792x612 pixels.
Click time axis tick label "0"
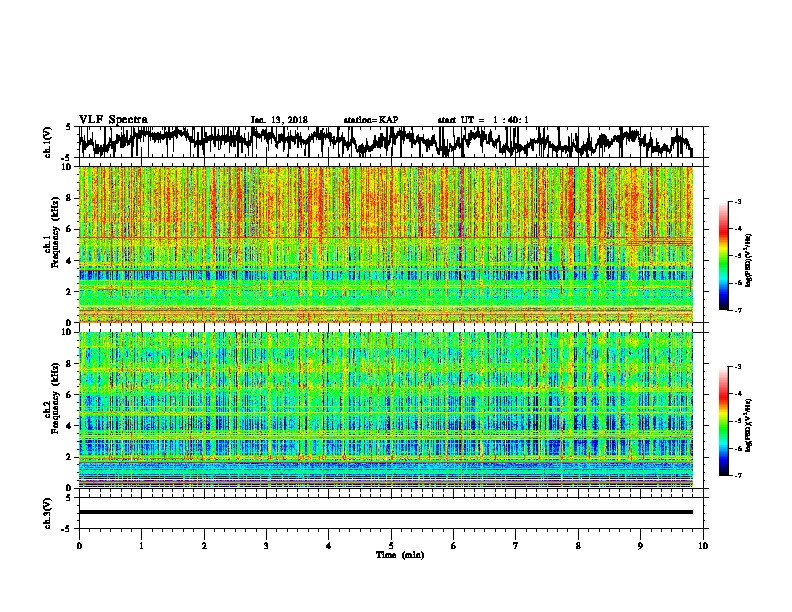pos(79,546)
